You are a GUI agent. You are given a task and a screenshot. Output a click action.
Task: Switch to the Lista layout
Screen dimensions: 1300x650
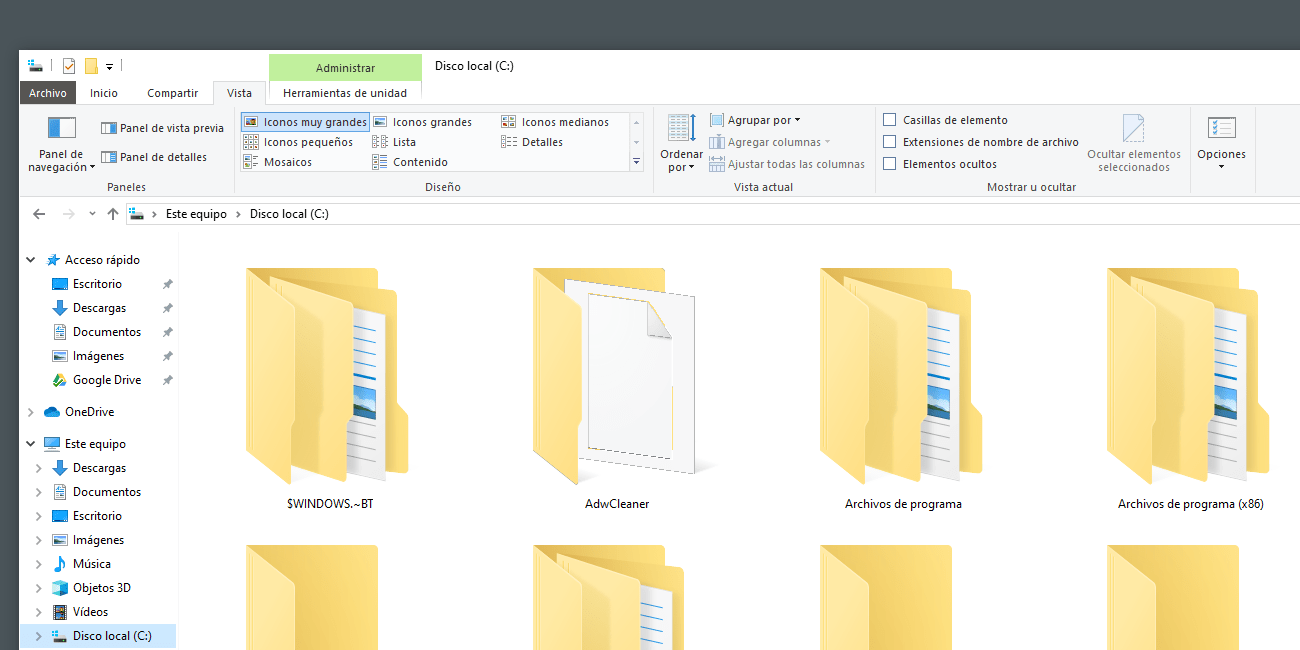point(394,142)
